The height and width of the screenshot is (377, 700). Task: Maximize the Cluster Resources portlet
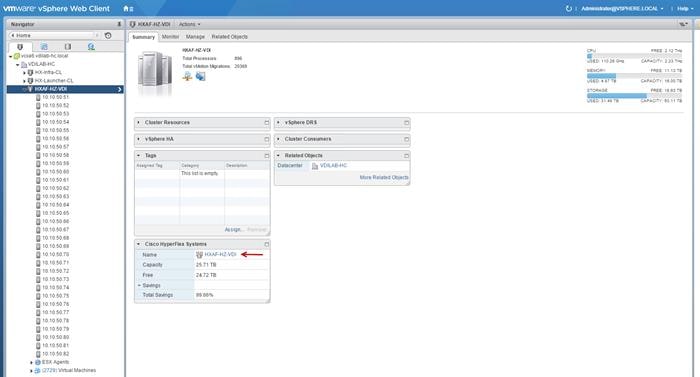pos(267,122)
